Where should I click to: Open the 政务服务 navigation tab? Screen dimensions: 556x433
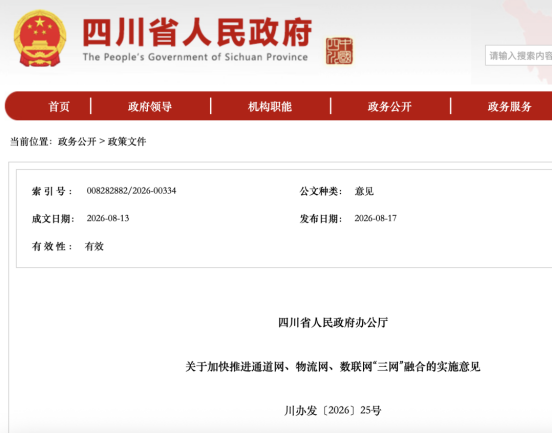click(x=510, y=106)
